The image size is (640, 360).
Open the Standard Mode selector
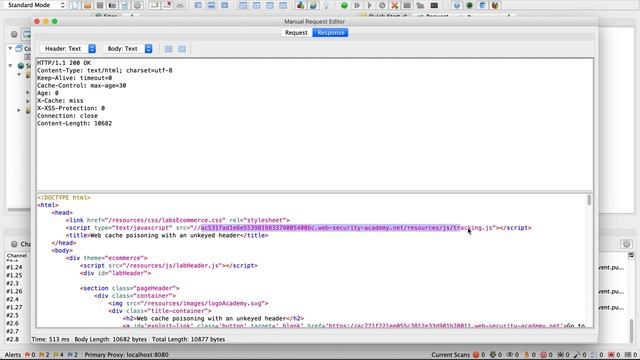35,5
